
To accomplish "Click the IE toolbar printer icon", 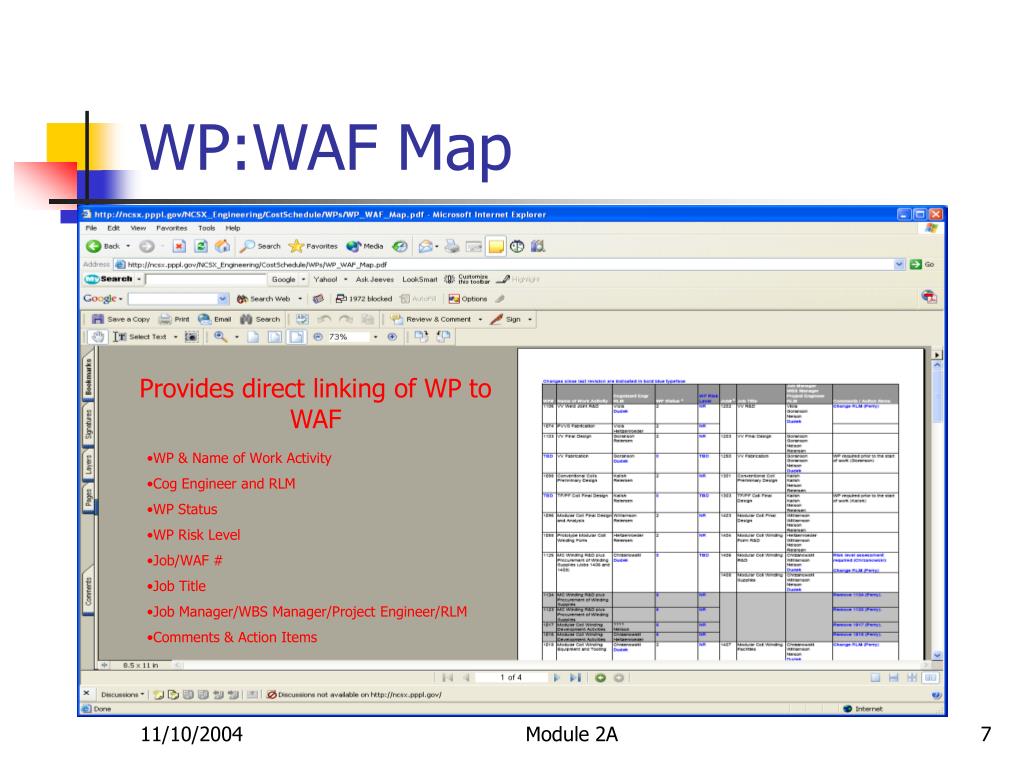I will click(452, 246).
